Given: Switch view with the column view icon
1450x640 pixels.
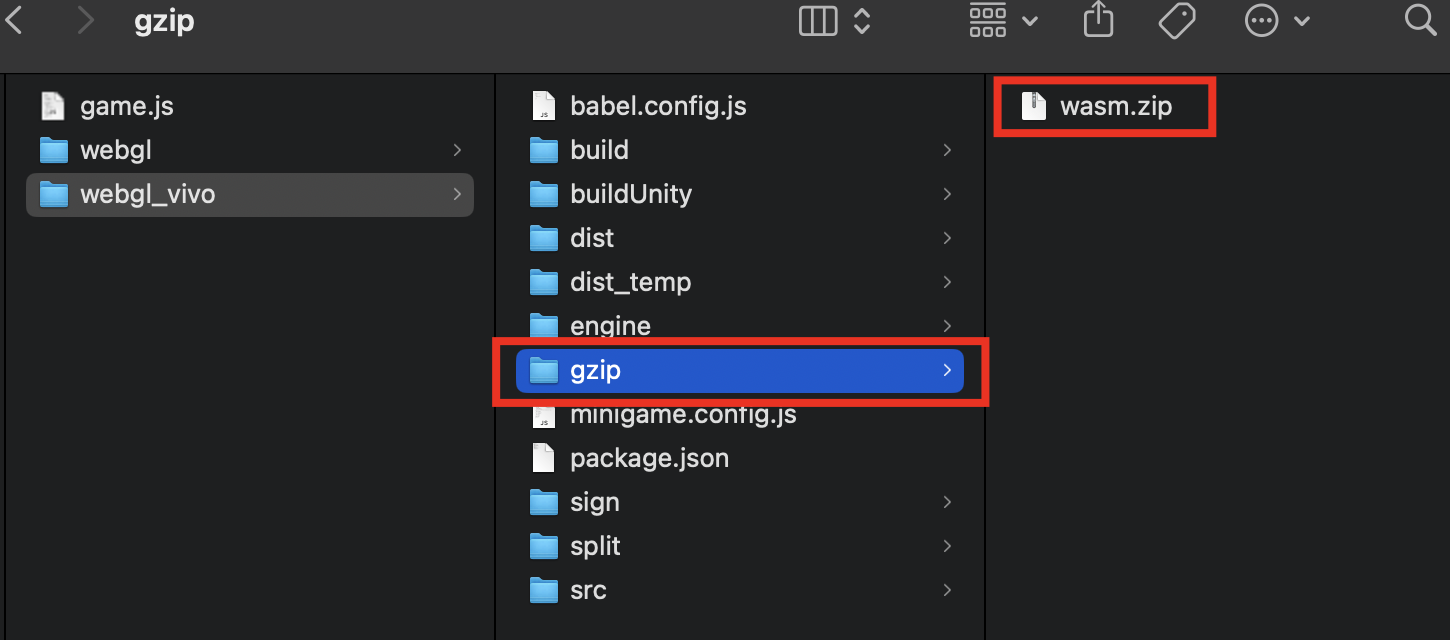Looking at the screenshot, I should (x=818, y=21).
